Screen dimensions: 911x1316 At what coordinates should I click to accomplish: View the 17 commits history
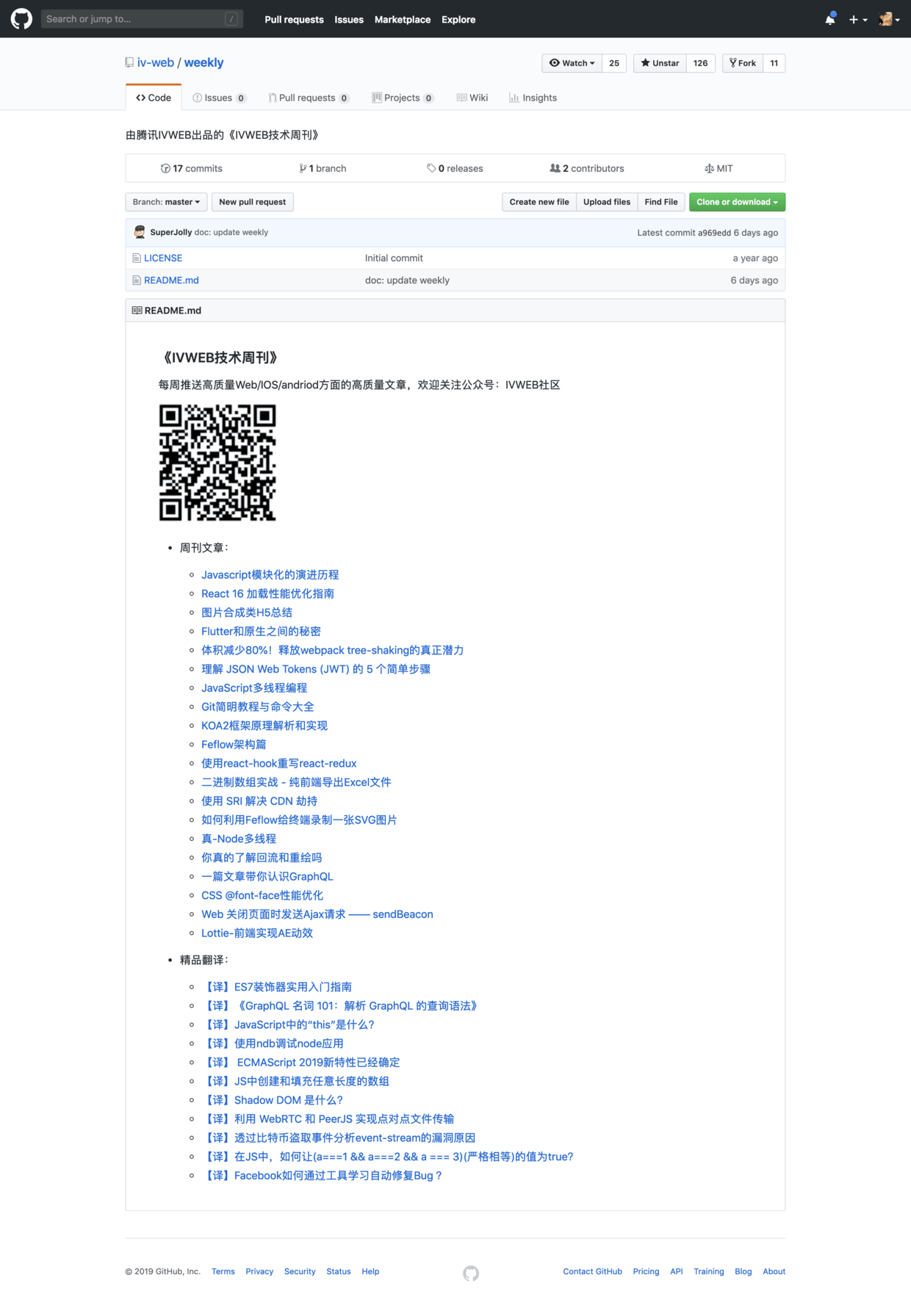[x=192, y=169]
